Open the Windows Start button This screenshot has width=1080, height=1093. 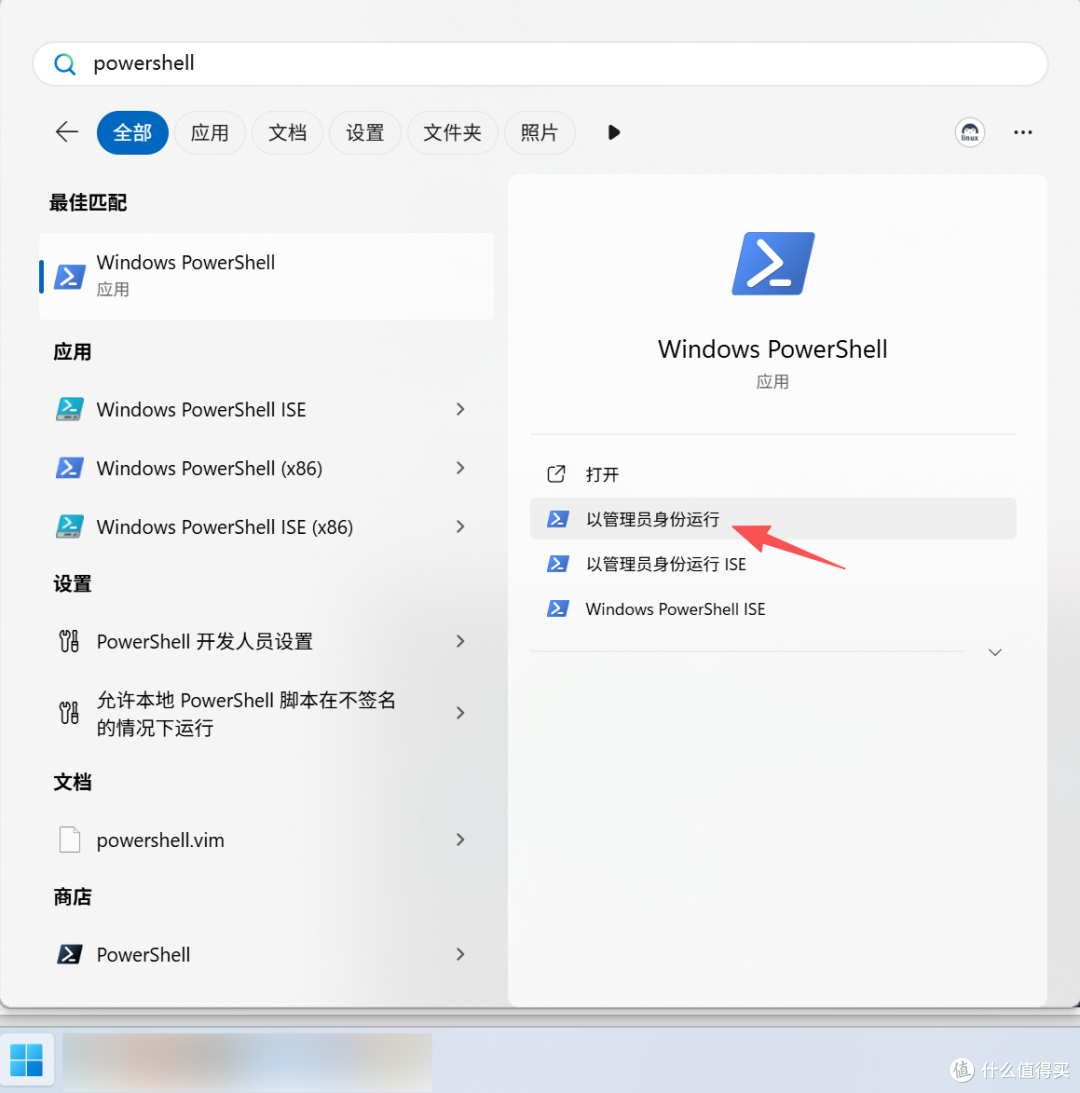(x=27, y=1060)
